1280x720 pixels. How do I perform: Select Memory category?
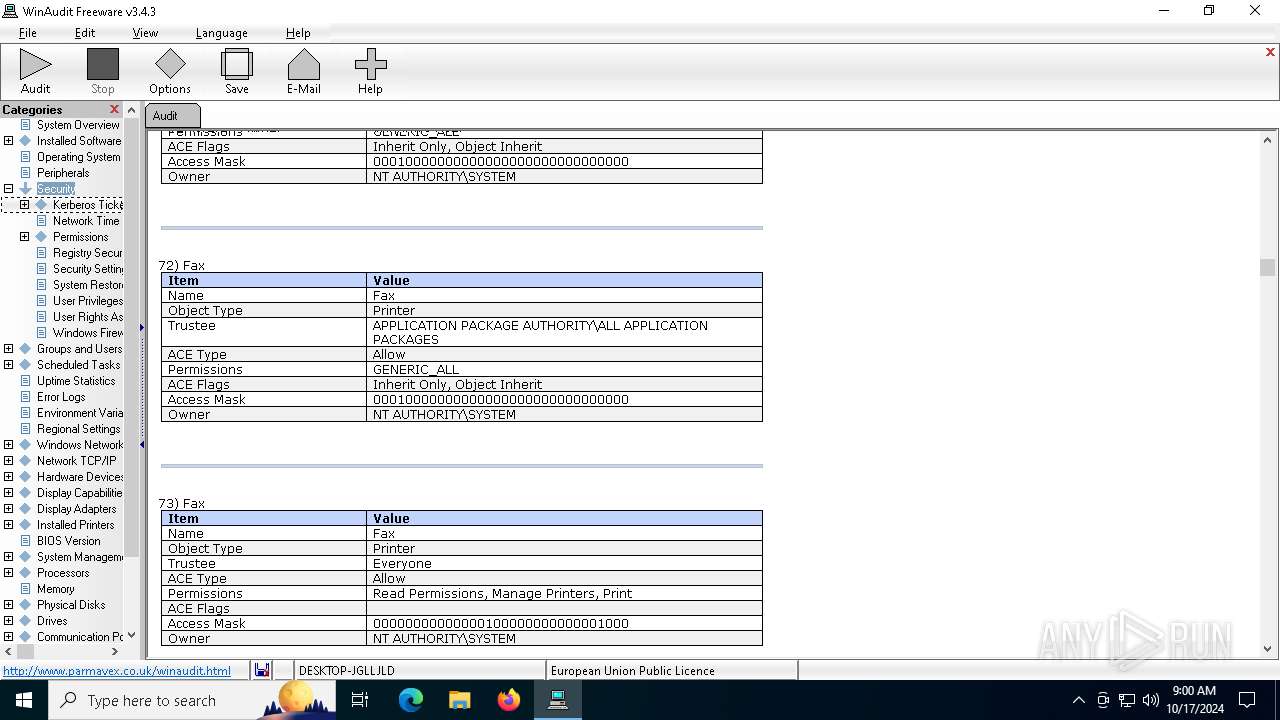point(56,589)
